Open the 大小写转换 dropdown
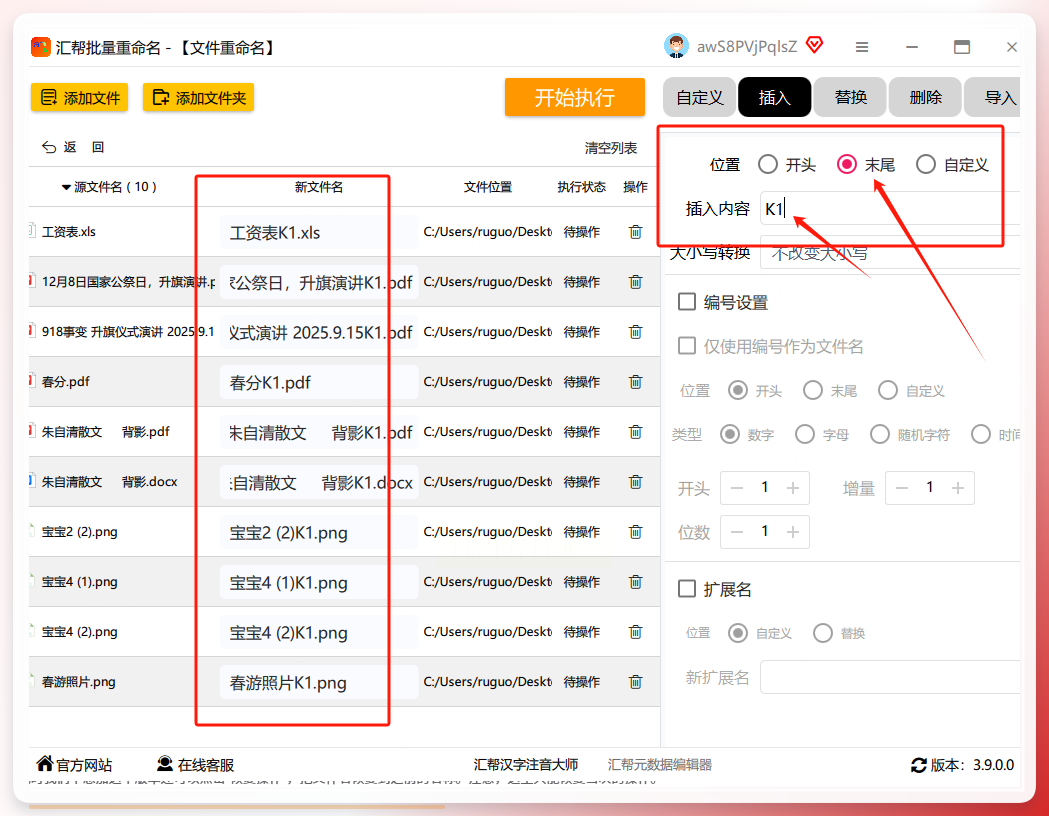The width and height of the screenshot is (1049, 816). click(890, 253)
